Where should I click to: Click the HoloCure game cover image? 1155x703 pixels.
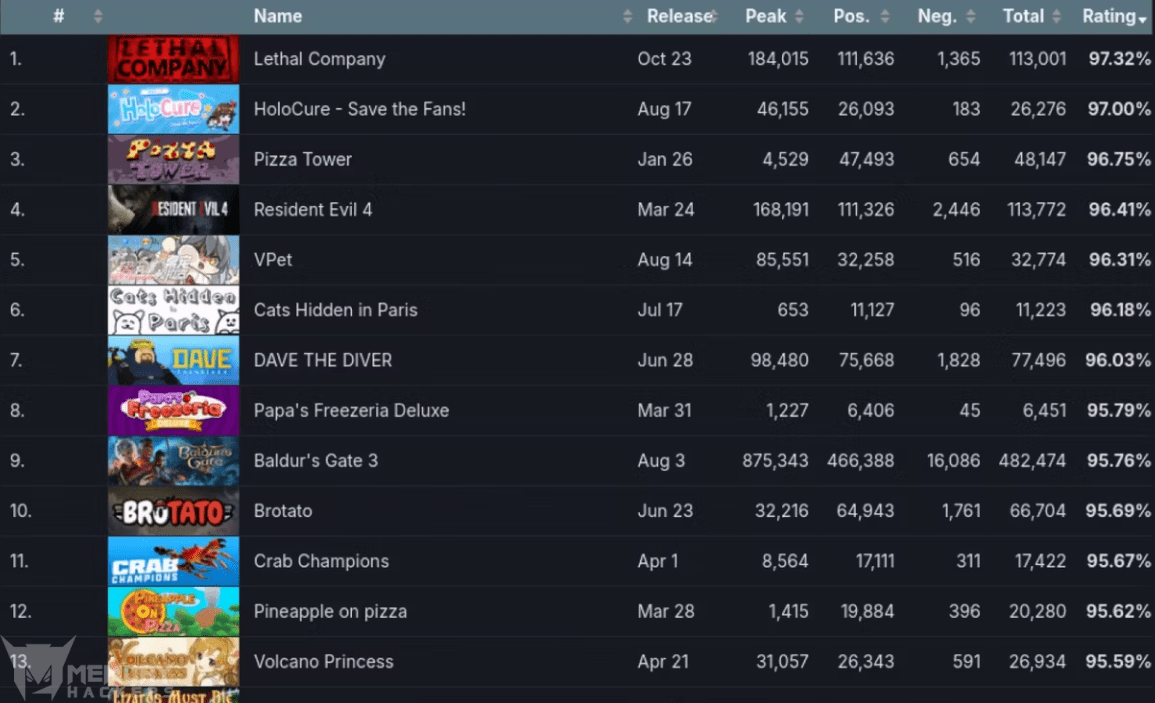pyautogui.click(x=173, y=109)
